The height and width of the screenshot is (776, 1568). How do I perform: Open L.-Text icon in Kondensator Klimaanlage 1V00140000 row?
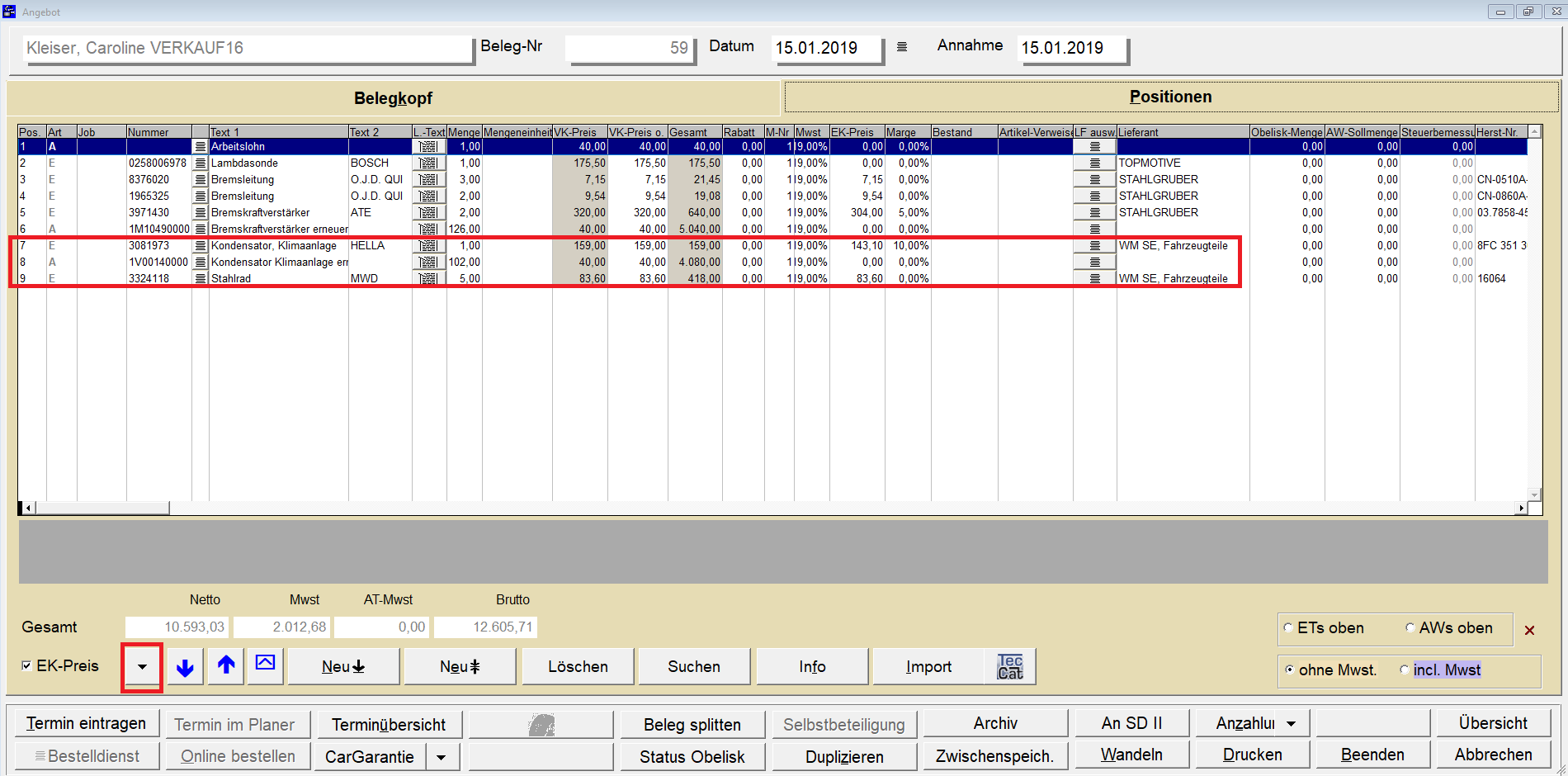428,263
